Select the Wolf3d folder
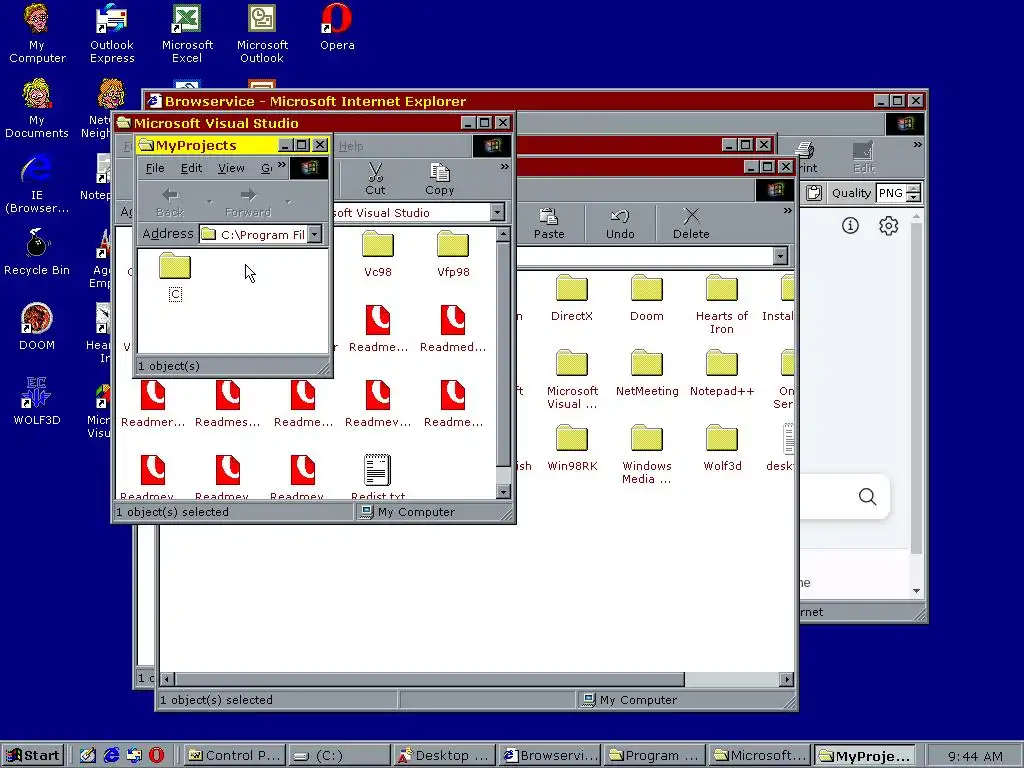Screen dimensions: 1024x768 pyautogui.click(x=722, y=449)
